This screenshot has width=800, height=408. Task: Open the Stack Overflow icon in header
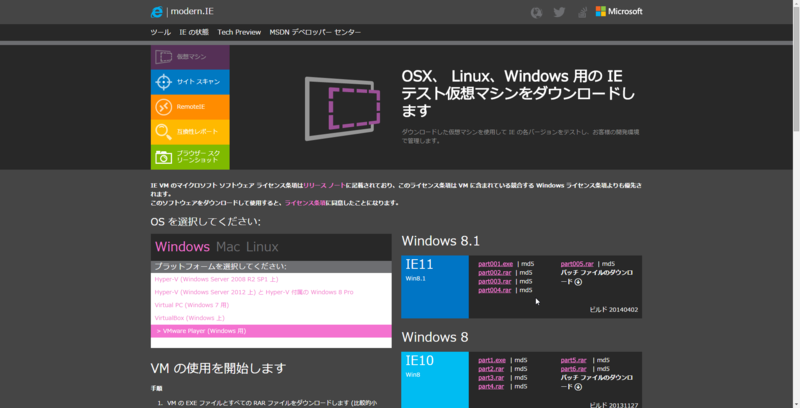tap(582, 12)
